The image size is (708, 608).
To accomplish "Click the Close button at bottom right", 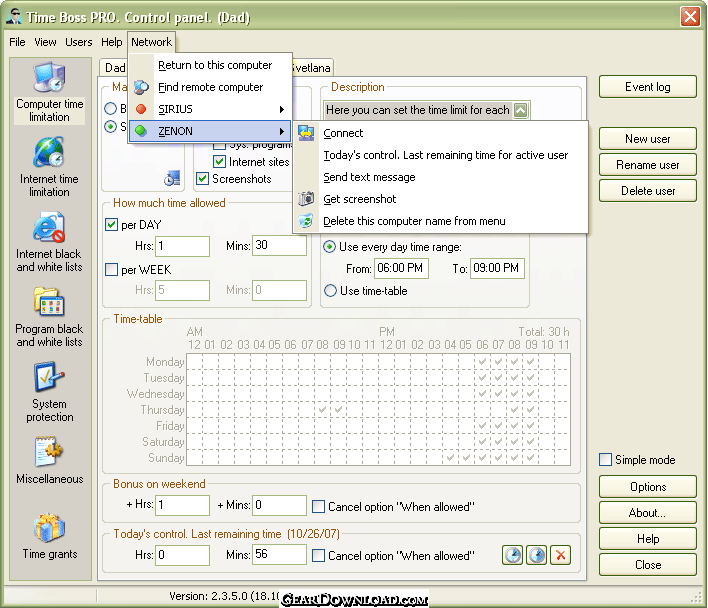I will (x=647, y=565).
